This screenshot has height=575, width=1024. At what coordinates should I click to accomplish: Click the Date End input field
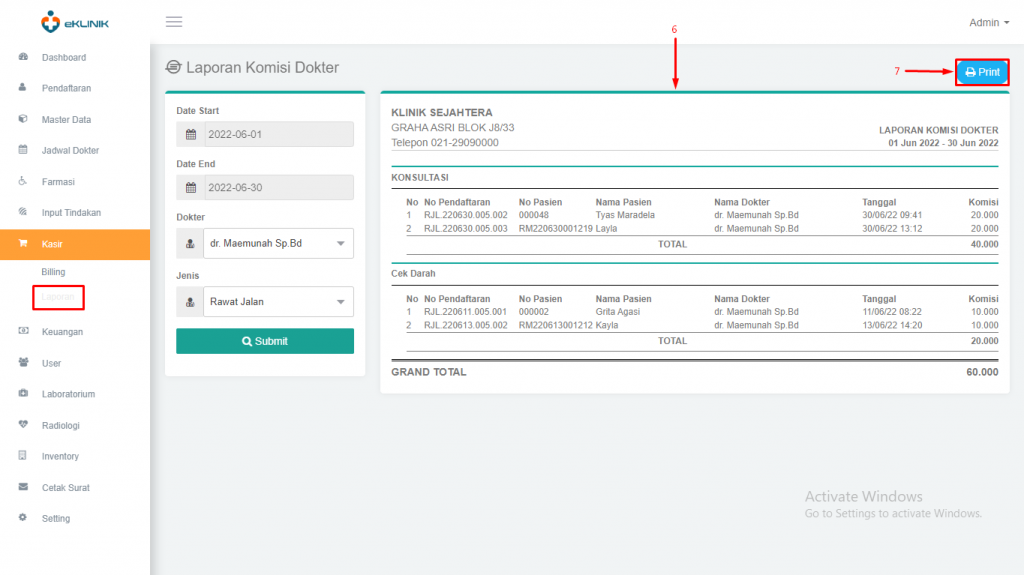(277, 187)
